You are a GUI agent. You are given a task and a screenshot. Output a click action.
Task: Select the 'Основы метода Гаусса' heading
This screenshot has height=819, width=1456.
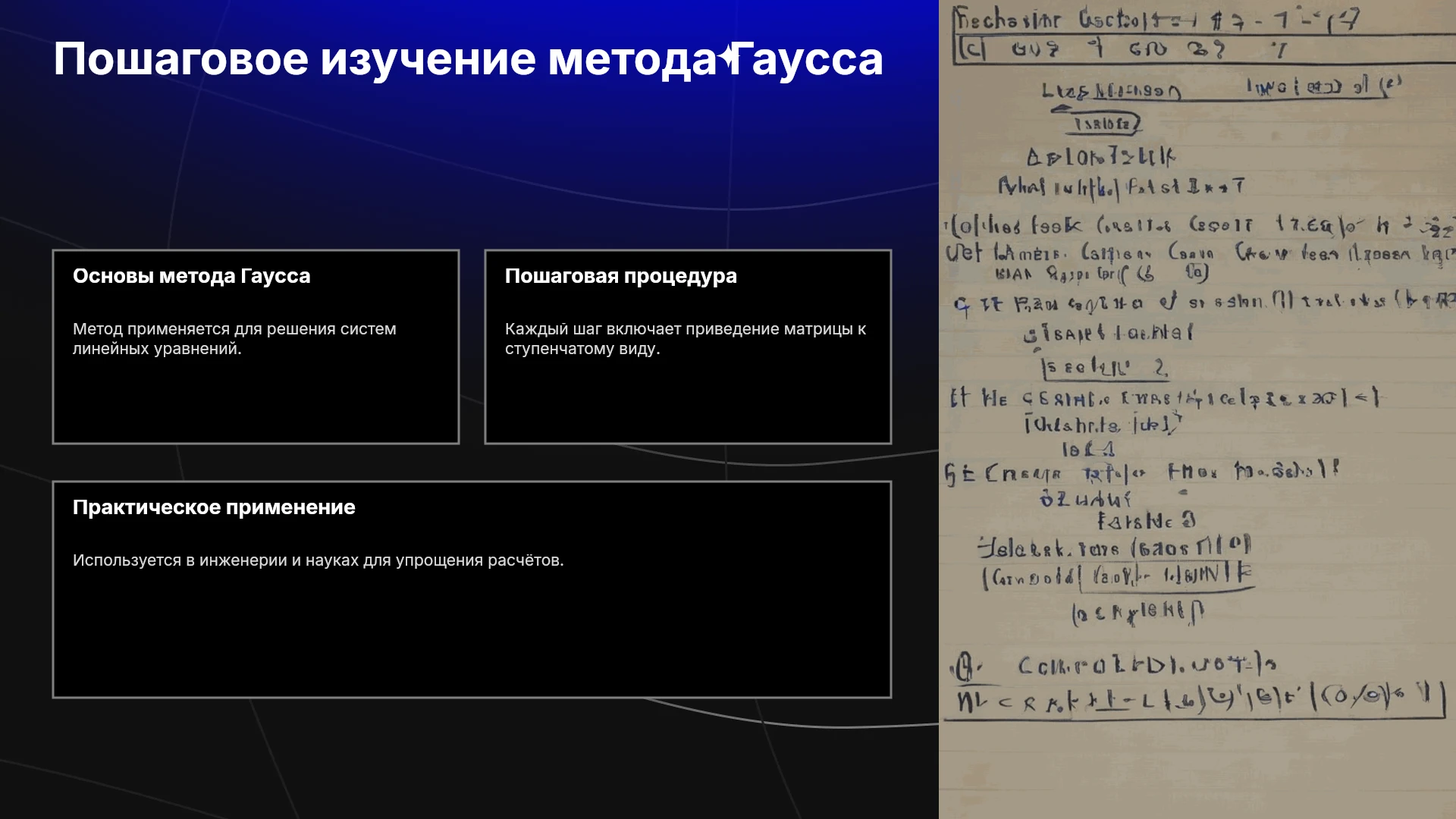tap(192, 276)
